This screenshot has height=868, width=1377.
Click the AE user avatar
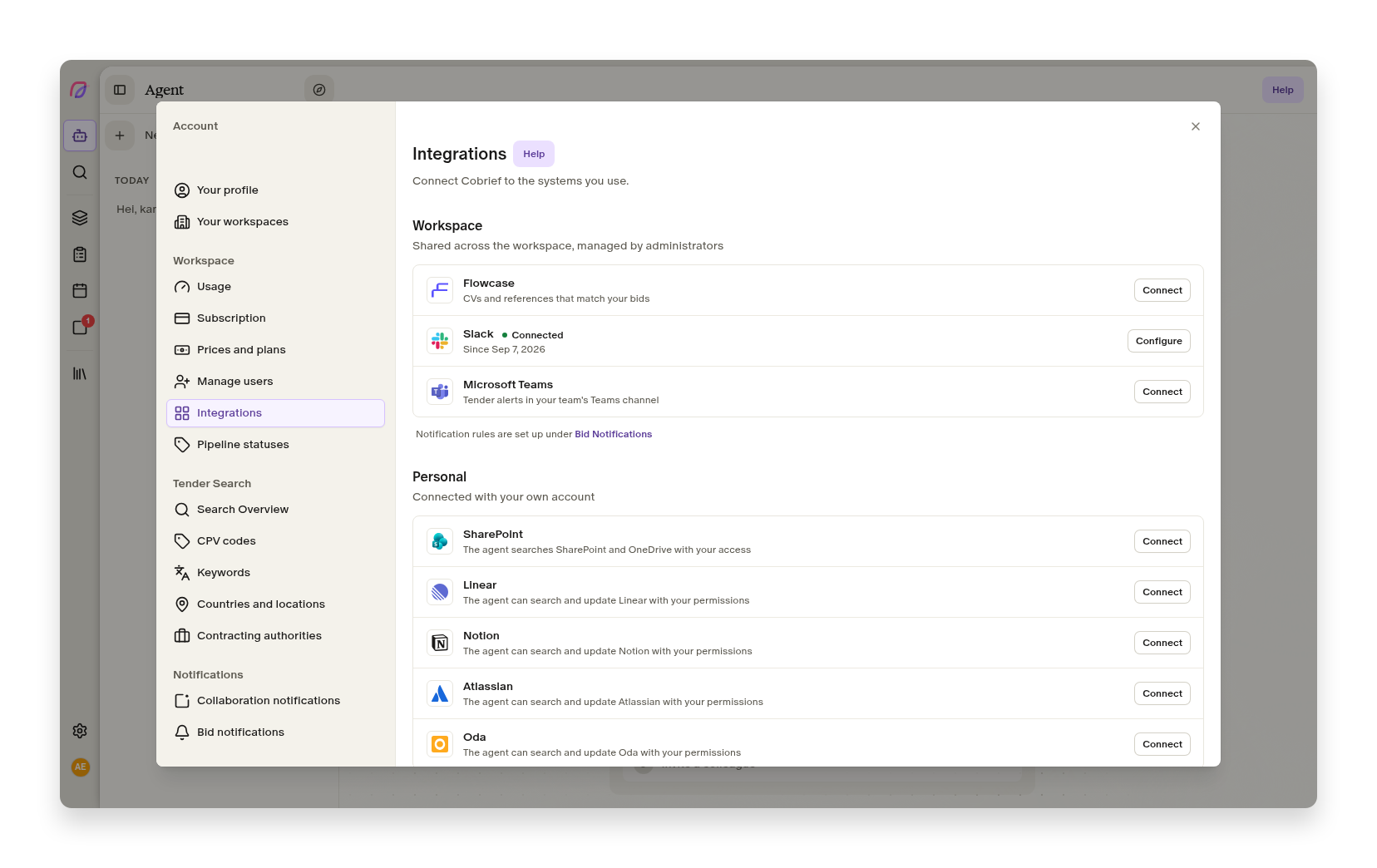[80, 767]
